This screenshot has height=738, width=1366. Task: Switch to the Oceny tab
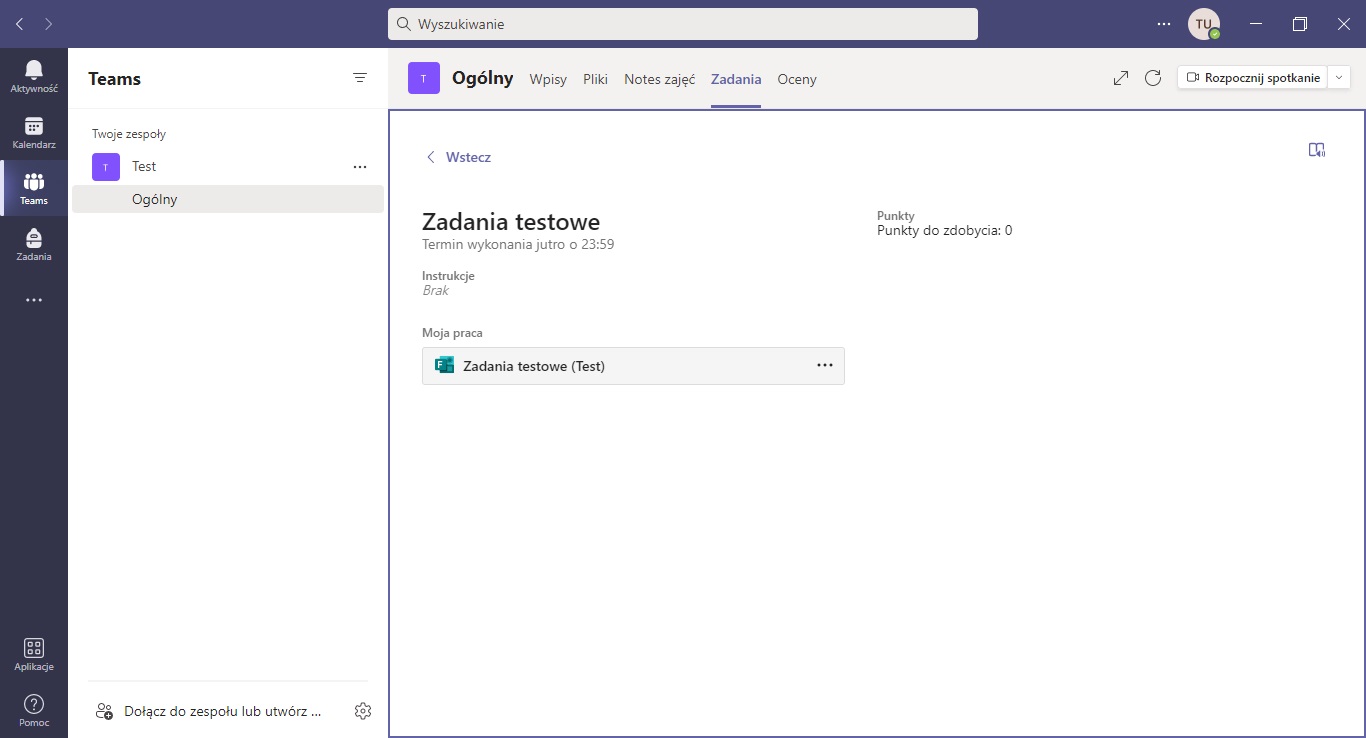click(x=796, y=79)
